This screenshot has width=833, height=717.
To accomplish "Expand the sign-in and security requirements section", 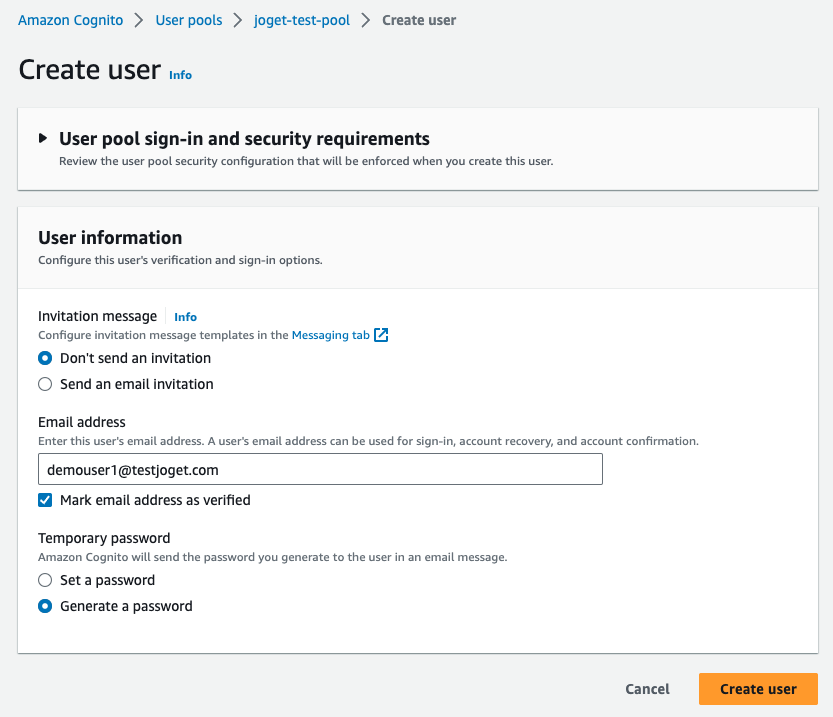I will [x=43, y=138].
